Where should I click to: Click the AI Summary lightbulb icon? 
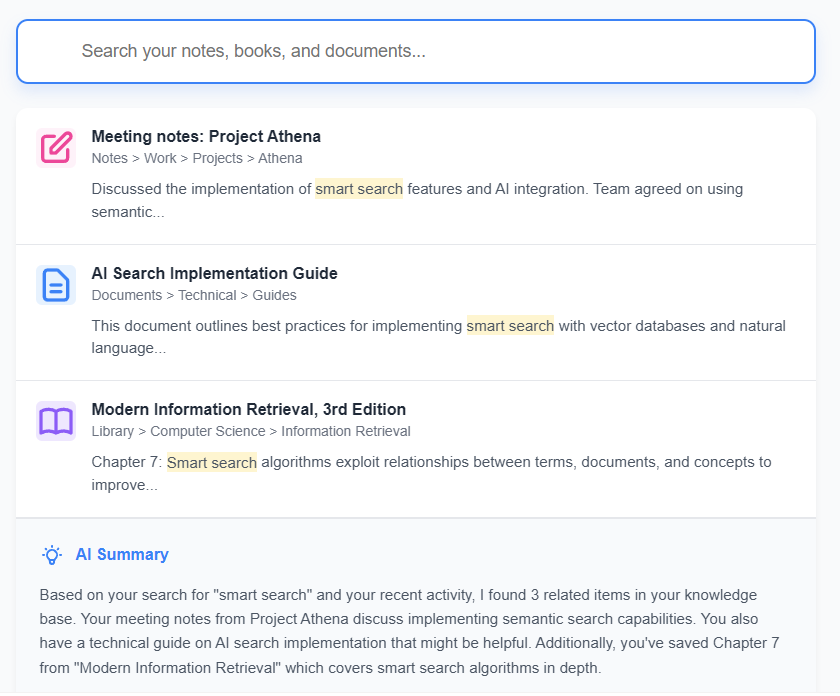[x=52, y=555]
